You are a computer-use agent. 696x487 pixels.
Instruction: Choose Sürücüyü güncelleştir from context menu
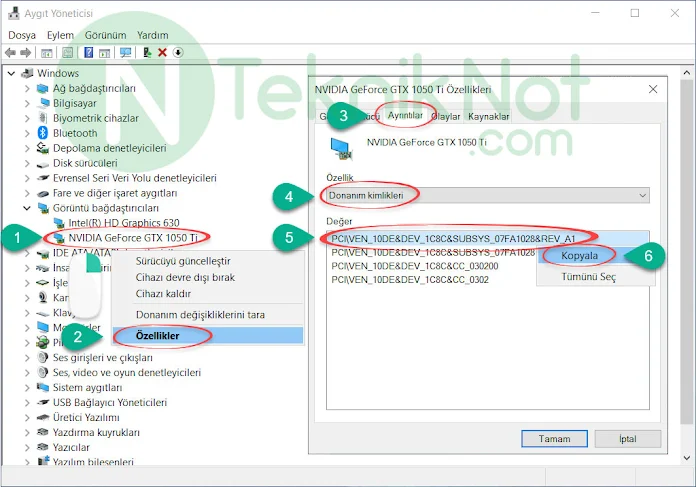[208, 261]
